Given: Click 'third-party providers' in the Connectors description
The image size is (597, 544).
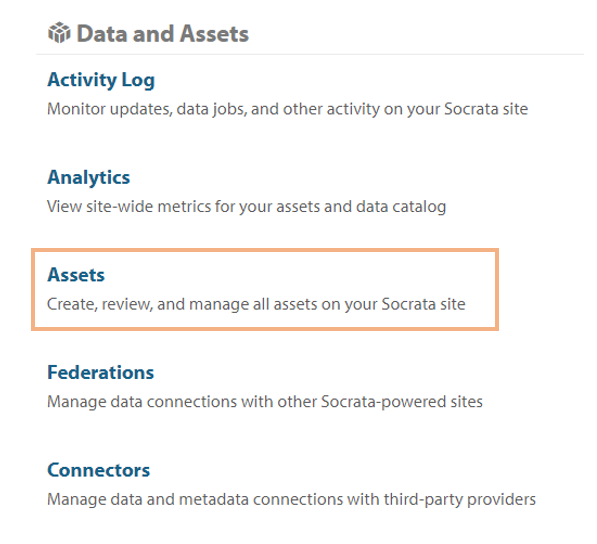Looking at the screenshot, I should (x=460, y=499).
